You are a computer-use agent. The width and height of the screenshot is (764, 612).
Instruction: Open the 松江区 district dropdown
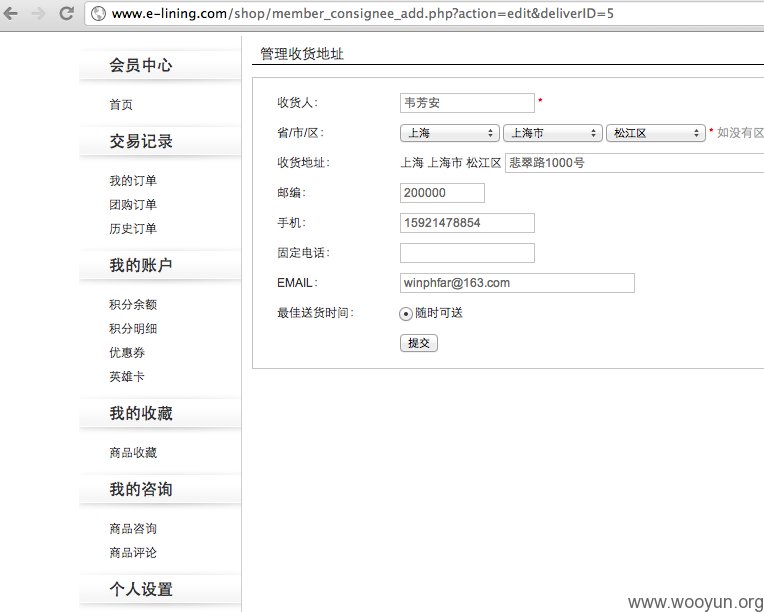[x=656, y=133]
